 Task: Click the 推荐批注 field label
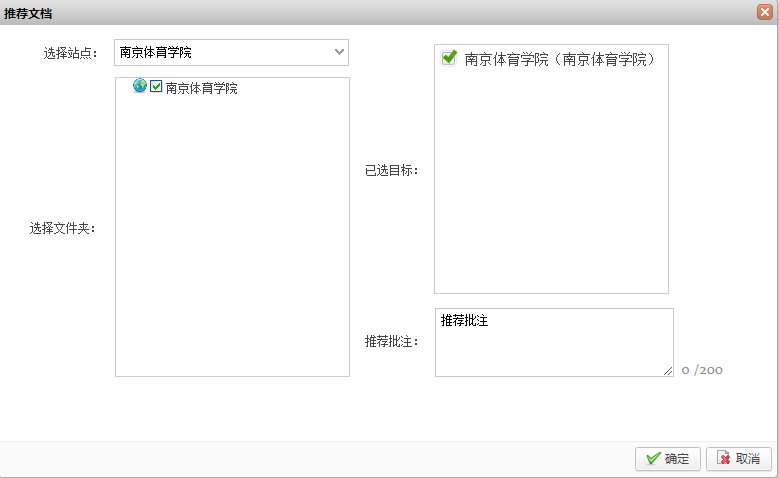(x=391, y=342)
